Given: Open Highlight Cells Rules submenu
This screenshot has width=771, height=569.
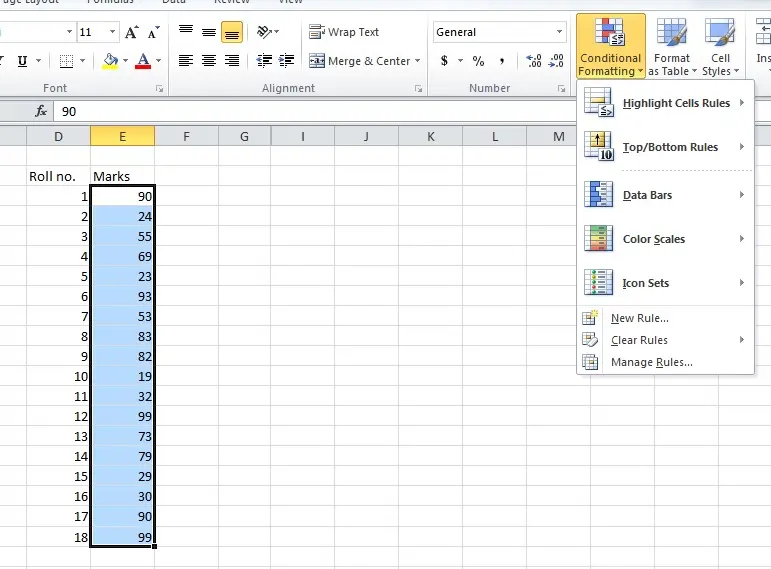Looking at the screenshot, I should pos(665,103).
